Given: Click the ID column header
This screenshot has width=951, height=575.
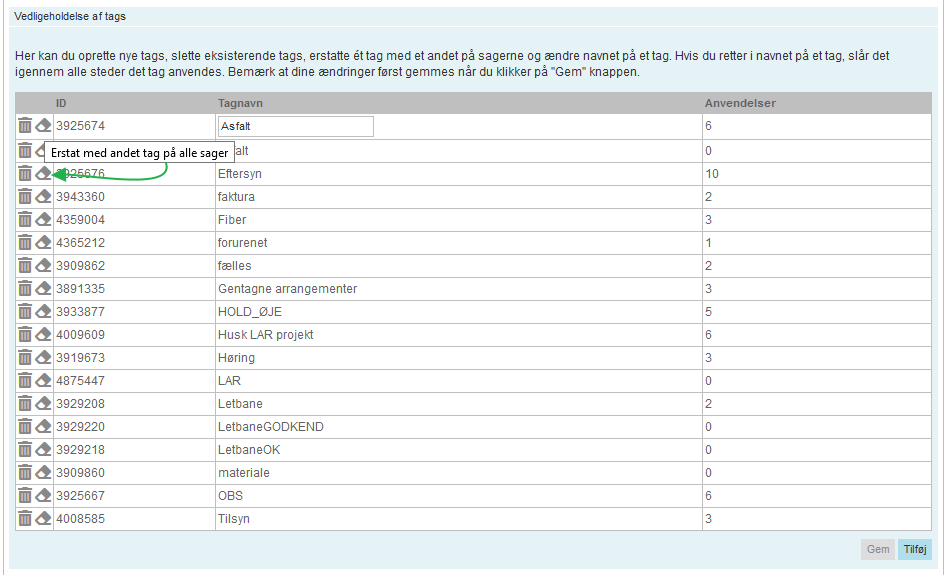Looking at the screenshot, I should point(61,103).
